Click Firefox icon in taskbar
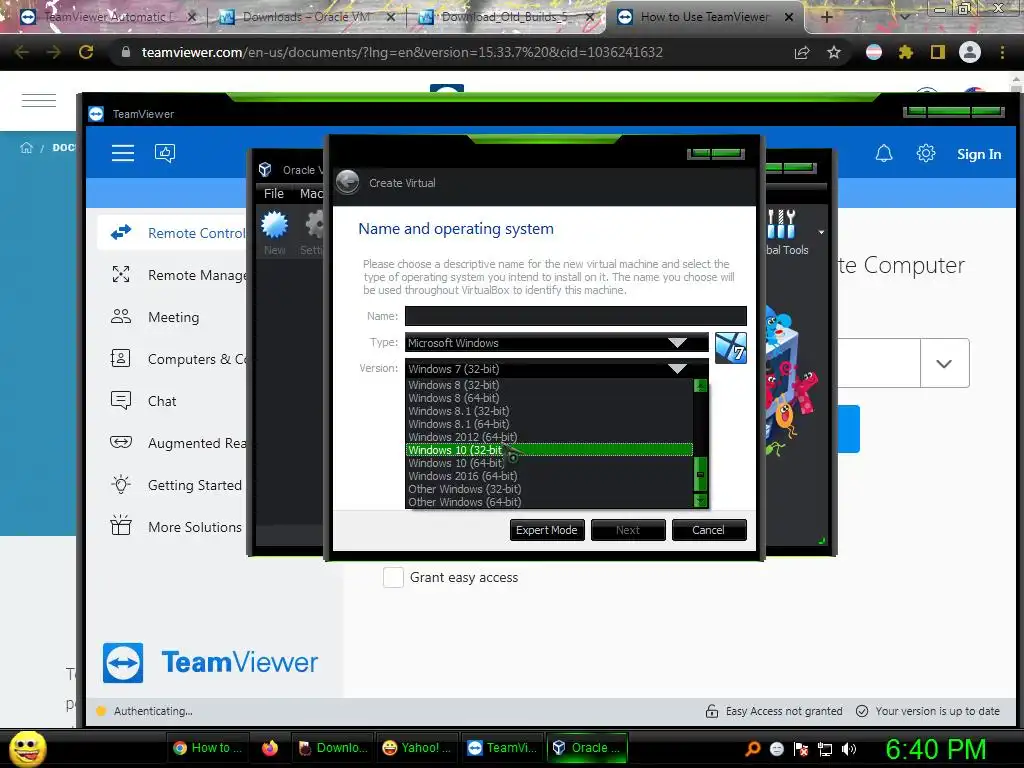1024x768 pixels. click(x=270, y=748)
